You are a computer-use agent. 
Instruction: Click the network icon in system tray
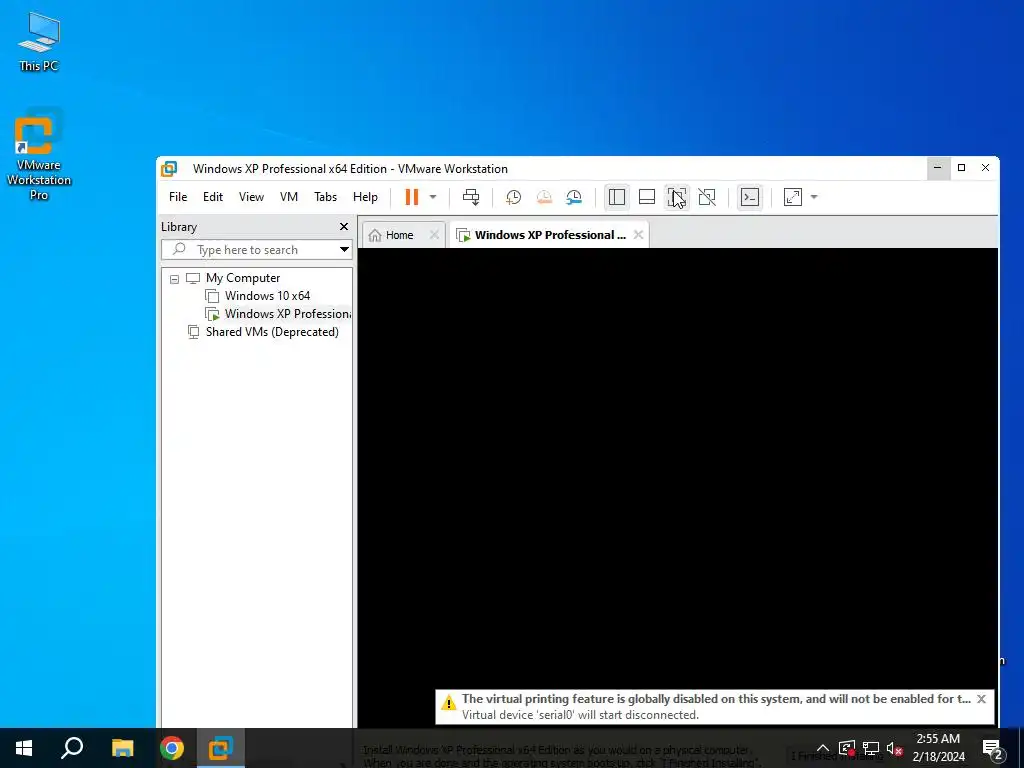click(x=871, y=748)
